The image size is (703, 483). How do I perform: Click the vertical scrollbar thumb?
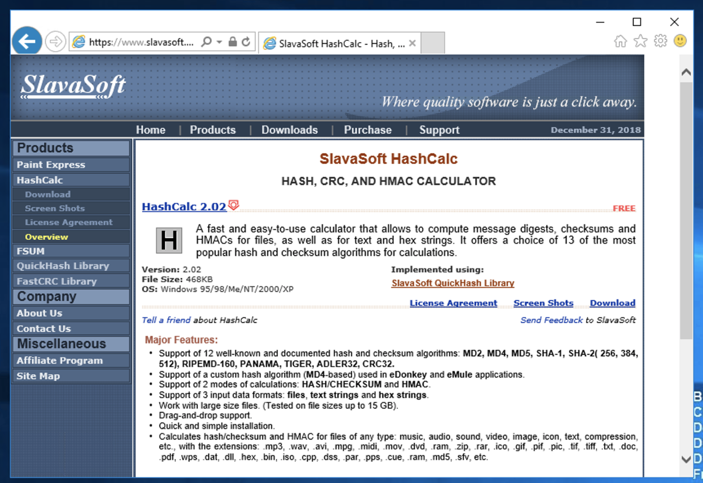coord(686,210)
